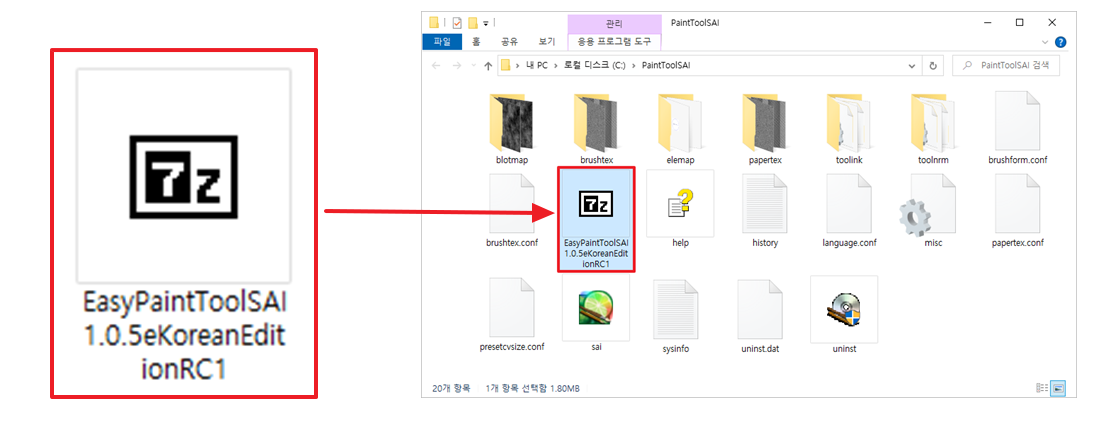Open the 보기 ribbon tab
Viewport: 1104px width, 432px height.
pyautogui.click(x=546, y=42)
